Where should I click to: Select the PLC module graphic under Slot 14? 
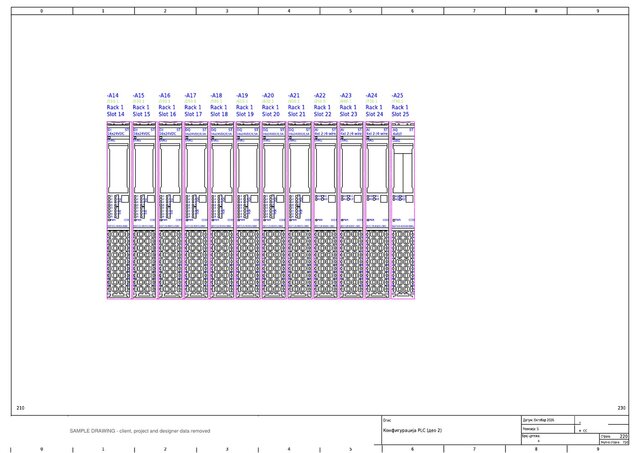tap(118, 210)
